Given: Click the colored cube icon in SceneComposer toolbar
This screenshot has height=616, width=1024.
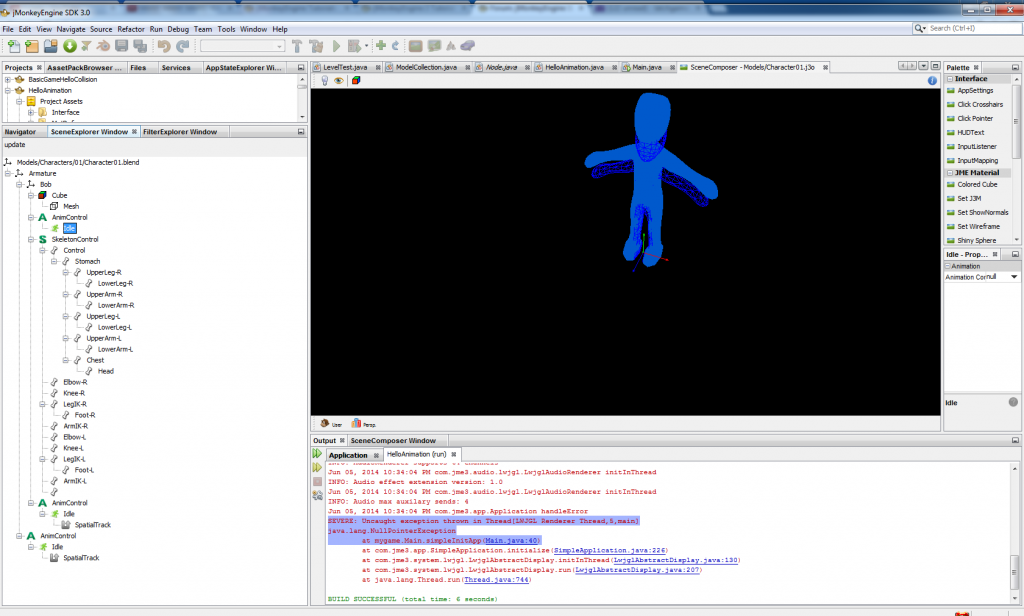Looking at the screenshot, I should [356, 80].
